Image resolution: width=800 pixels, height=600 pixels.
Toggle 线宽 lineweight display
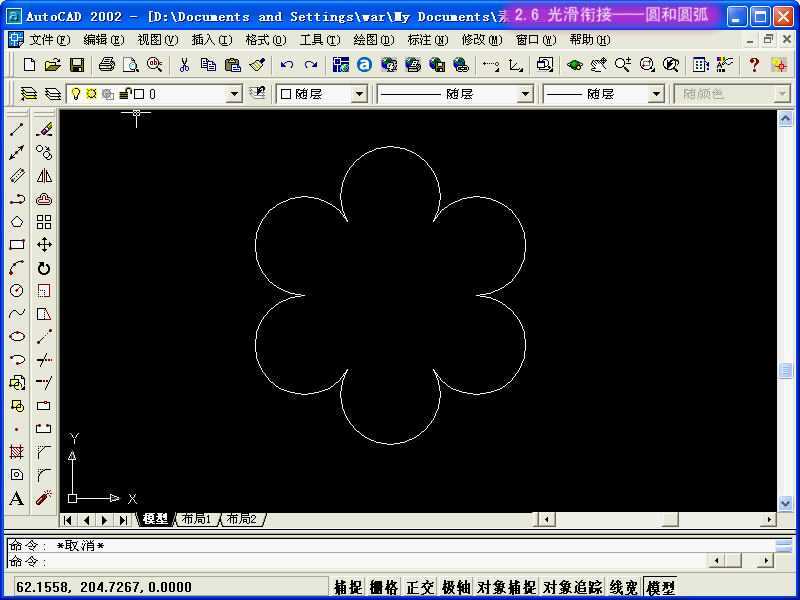(623, 587)
